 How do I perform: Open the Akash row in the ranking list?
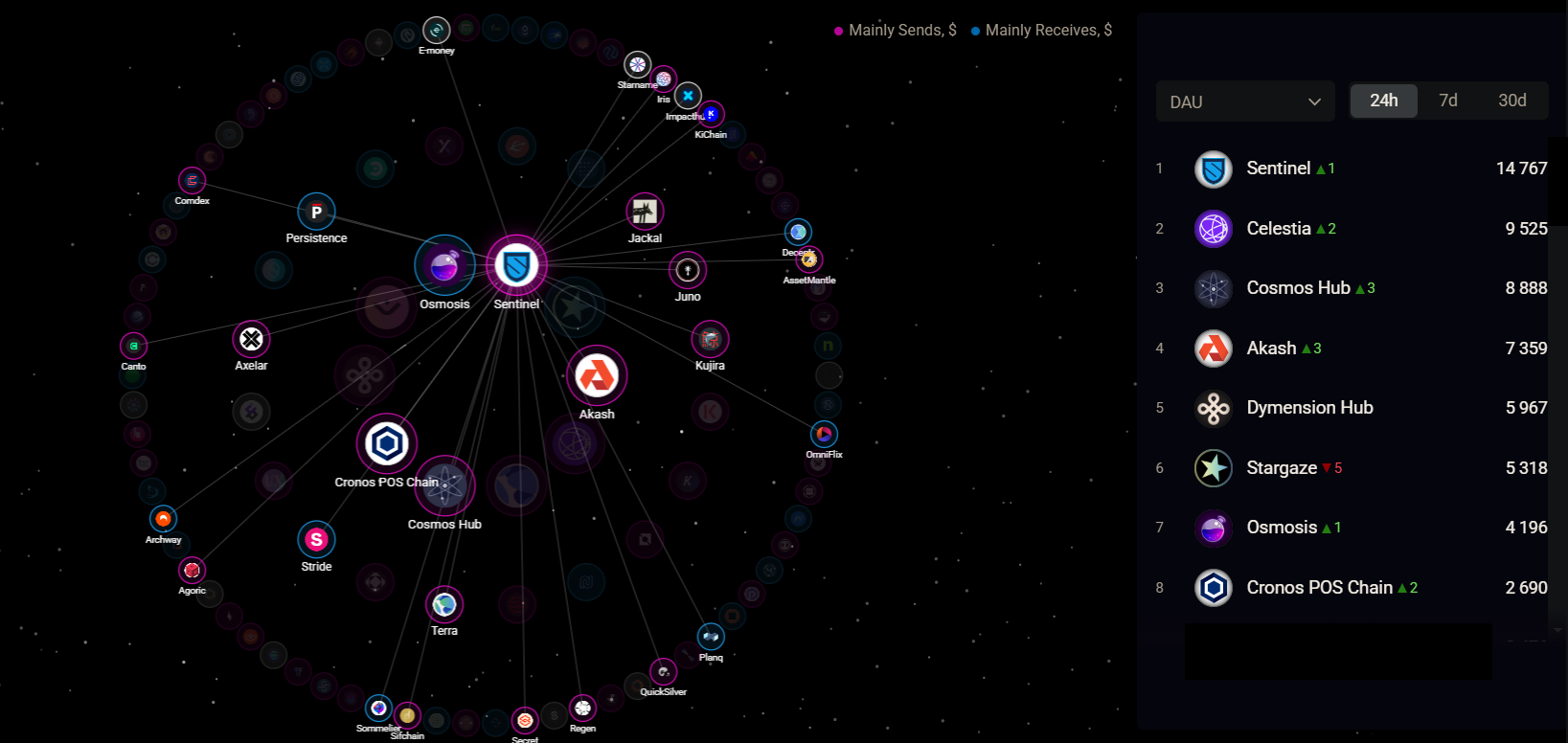[x=1351, y=349]
